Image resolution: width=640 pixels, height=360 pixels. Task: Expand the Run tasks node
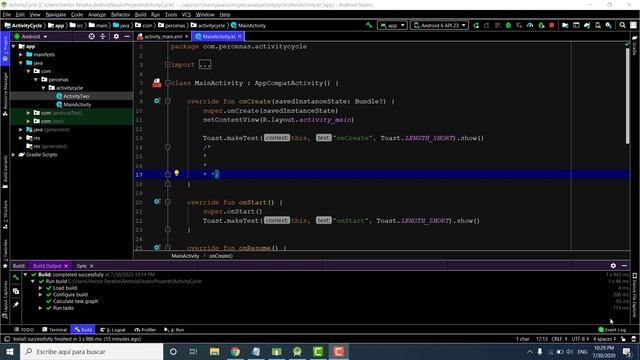coord(40,308)
